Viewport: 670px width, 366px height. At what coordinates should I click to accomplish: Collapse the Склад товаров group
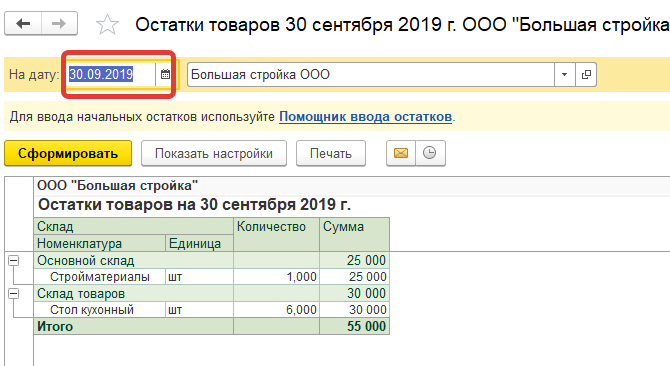[14, 293]
